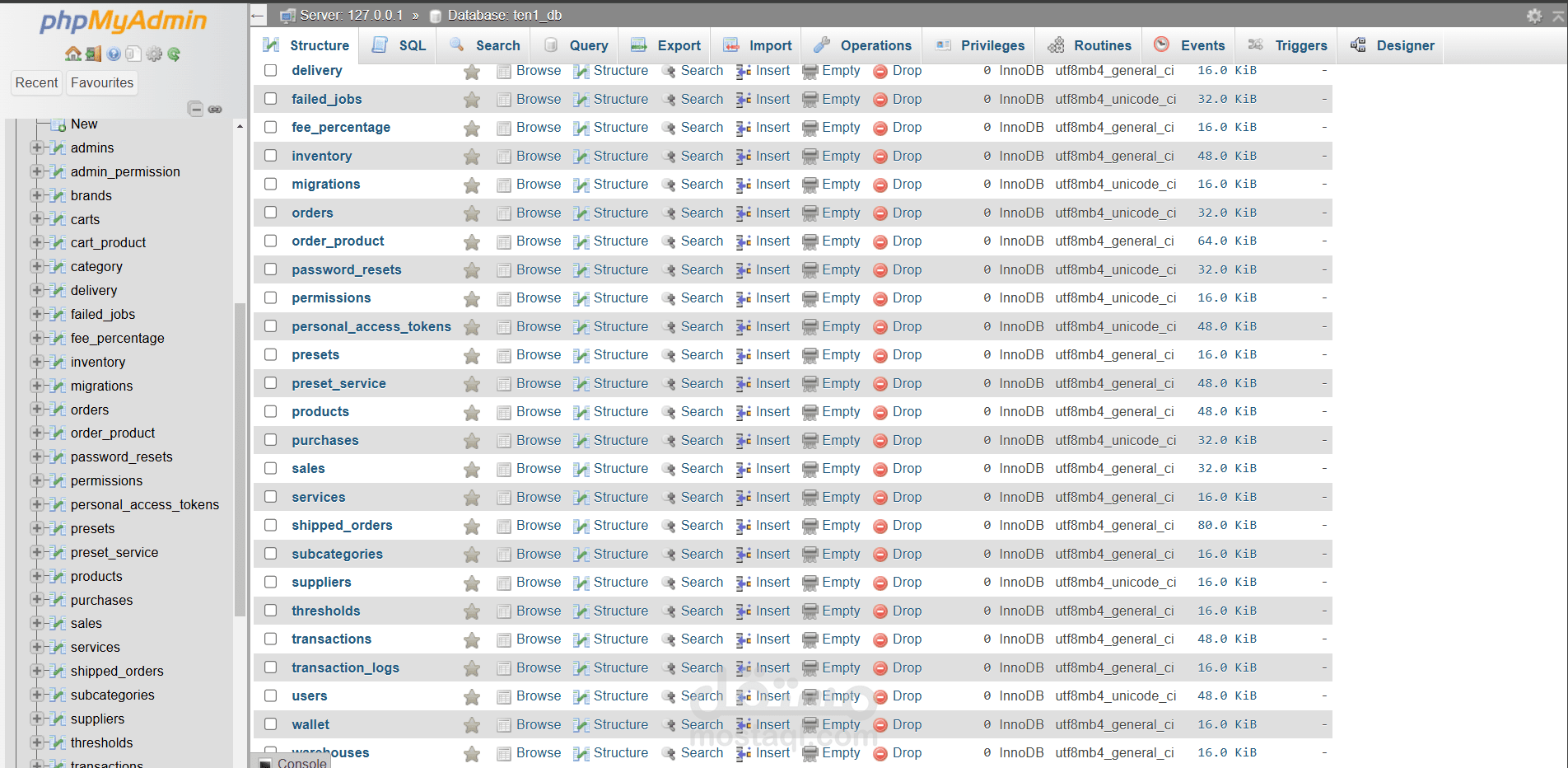Open the personal_access_tokens table link

(371, 326)
